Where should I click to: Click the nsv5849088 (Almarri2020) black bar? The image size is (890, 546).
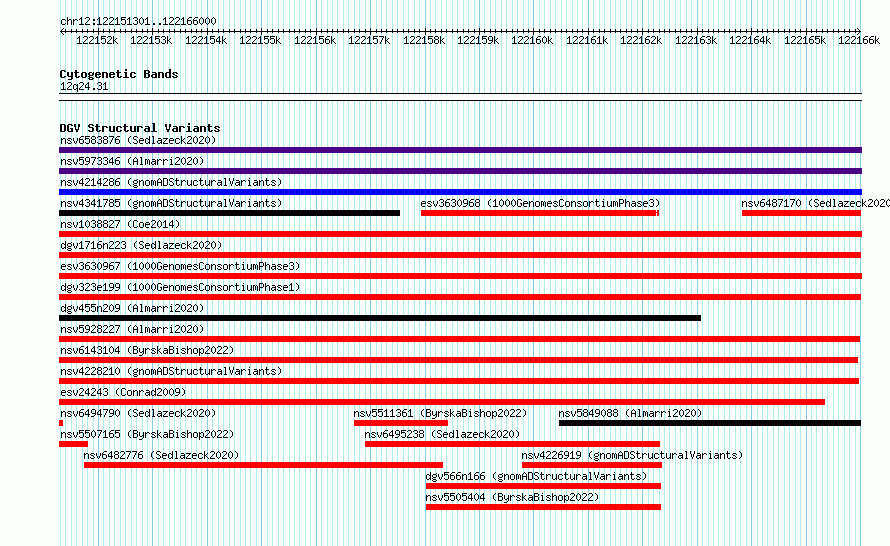coord(710,423)
